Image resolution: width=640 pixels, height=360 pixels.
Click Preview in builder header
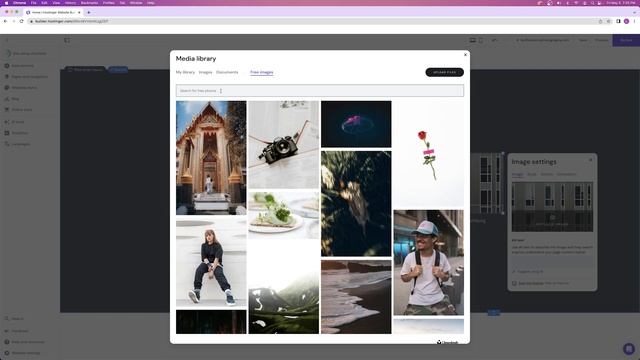[601, 40]
